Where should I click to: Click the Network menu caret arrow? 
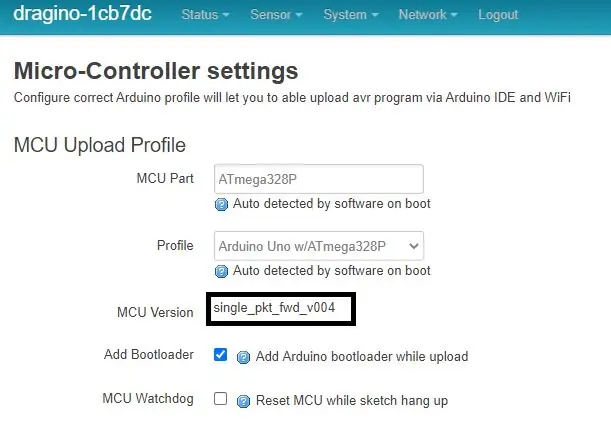tap(454, 15)
